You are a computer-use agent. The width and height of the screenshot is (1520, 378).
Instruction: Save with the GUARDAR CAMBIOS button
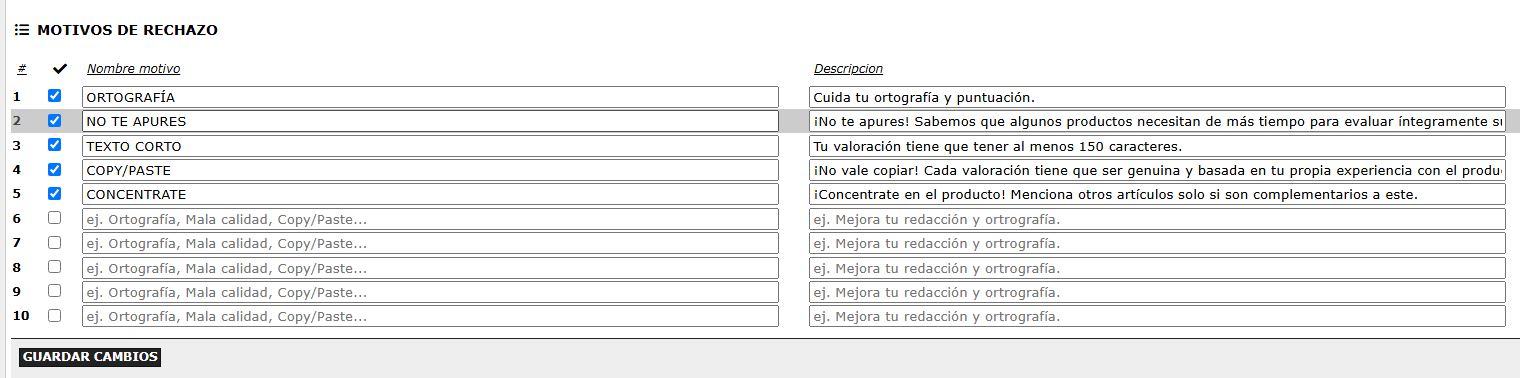point(90,357)
